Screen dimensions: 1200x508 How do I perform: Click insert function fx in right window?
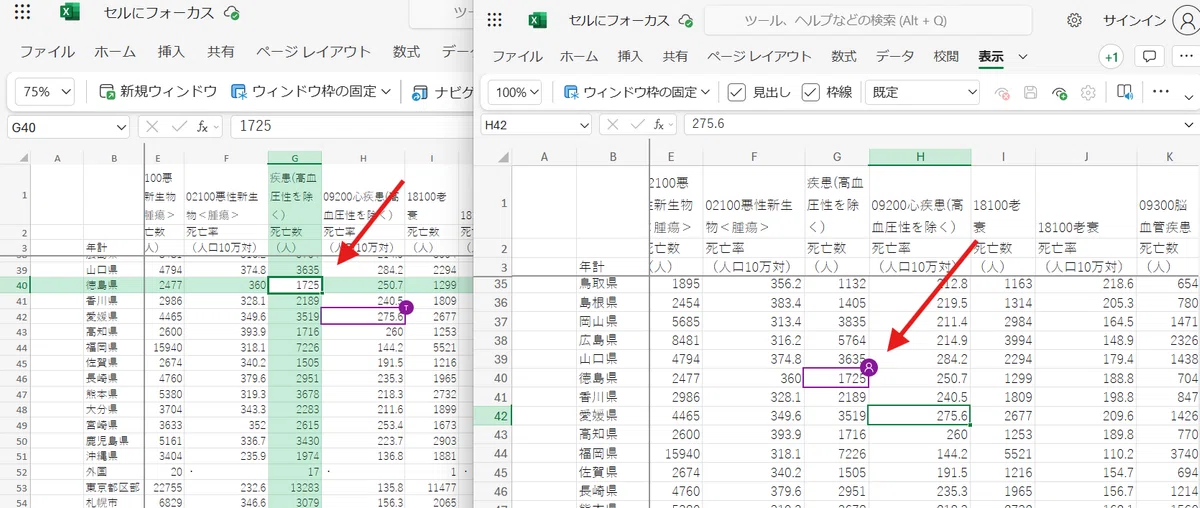point(658,125)
